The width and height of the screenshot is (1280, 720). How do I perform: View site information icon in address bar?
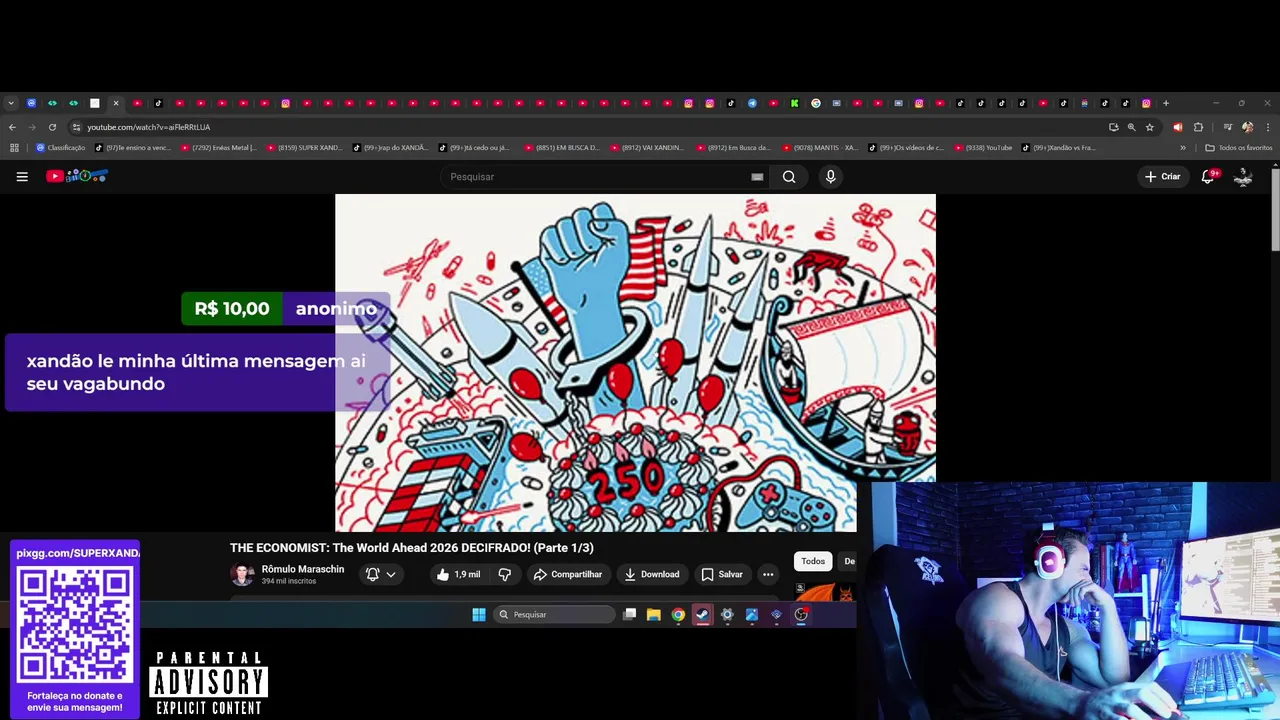coord(76,127)
